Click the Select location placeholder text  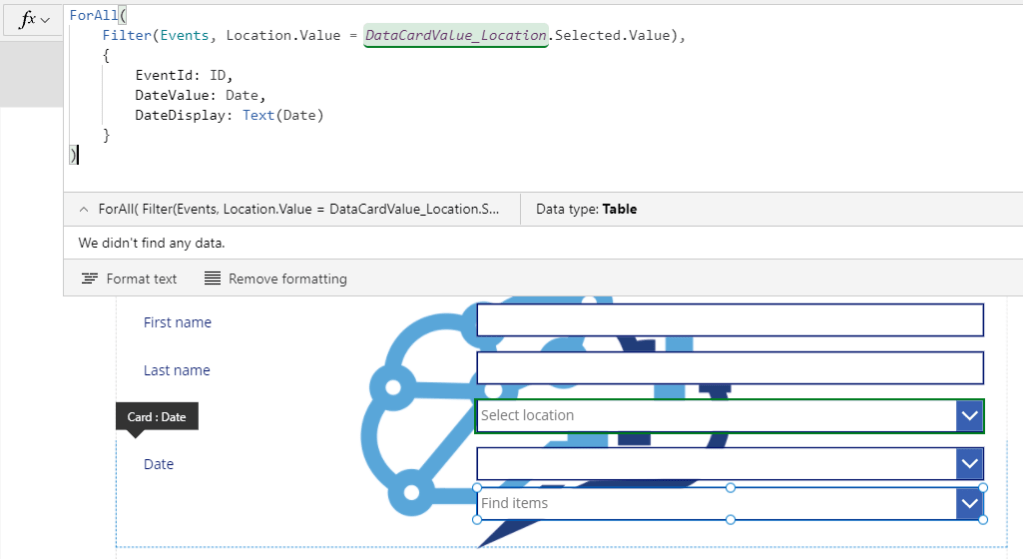click(528, 415)
